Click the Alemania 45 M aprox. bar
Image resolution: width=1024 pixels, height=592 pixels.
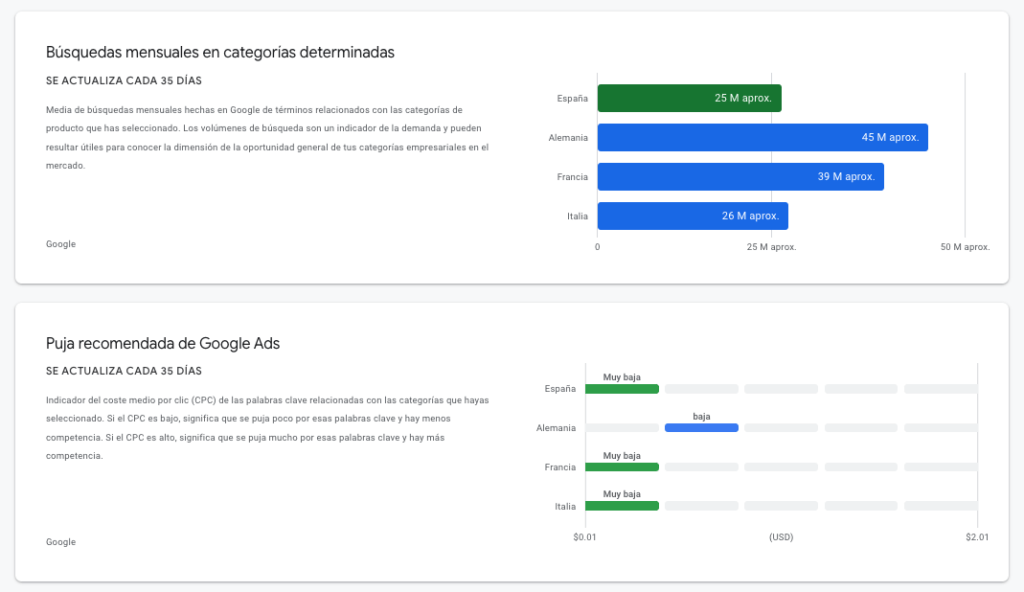click(x=762, y=137)
